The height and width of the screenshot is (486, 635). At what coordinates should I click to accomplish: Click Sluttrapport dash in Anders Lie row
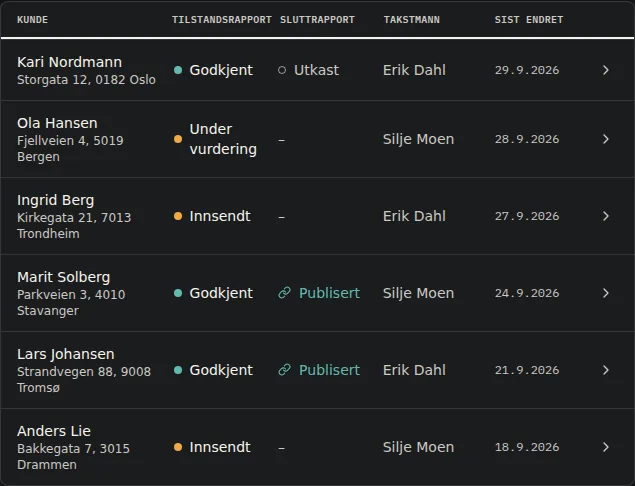coord(281,448)
